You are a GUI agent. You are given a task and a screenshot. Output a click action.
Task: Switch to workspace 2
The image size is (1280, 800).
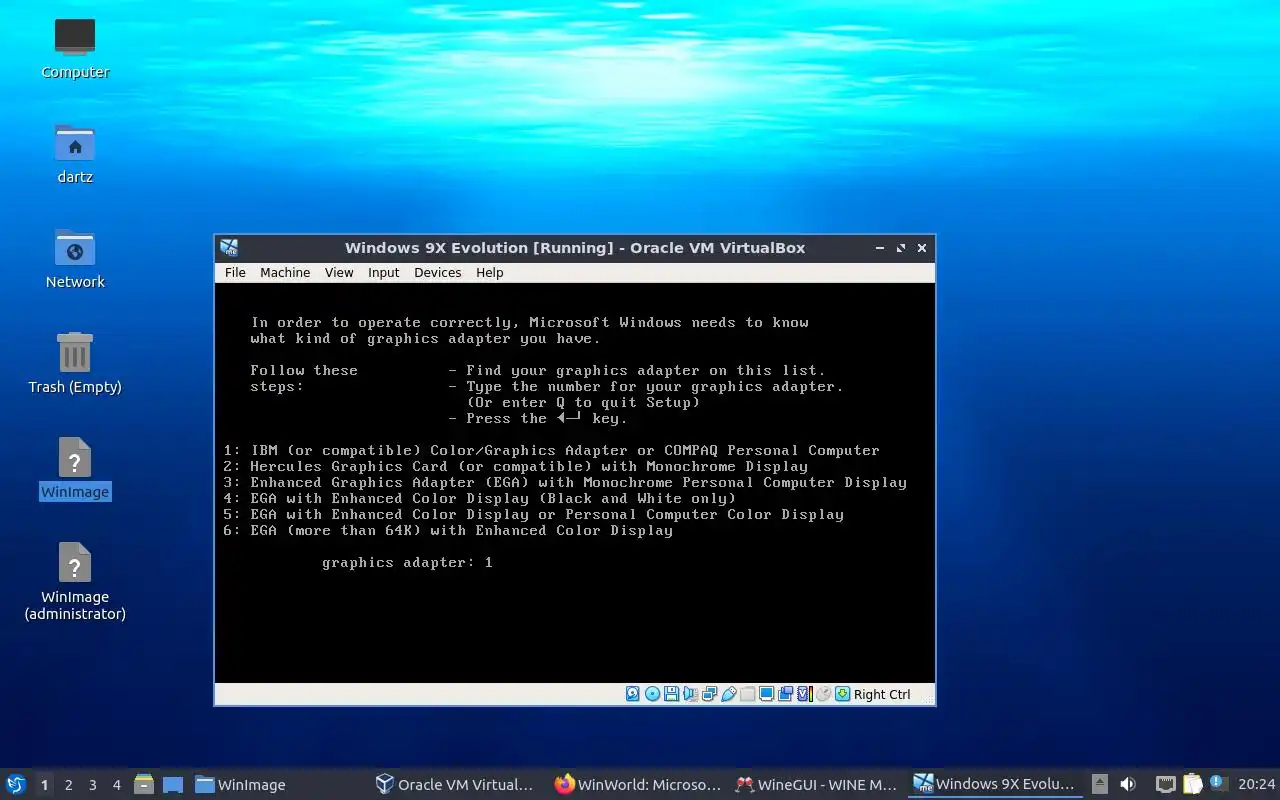(68, 785)
